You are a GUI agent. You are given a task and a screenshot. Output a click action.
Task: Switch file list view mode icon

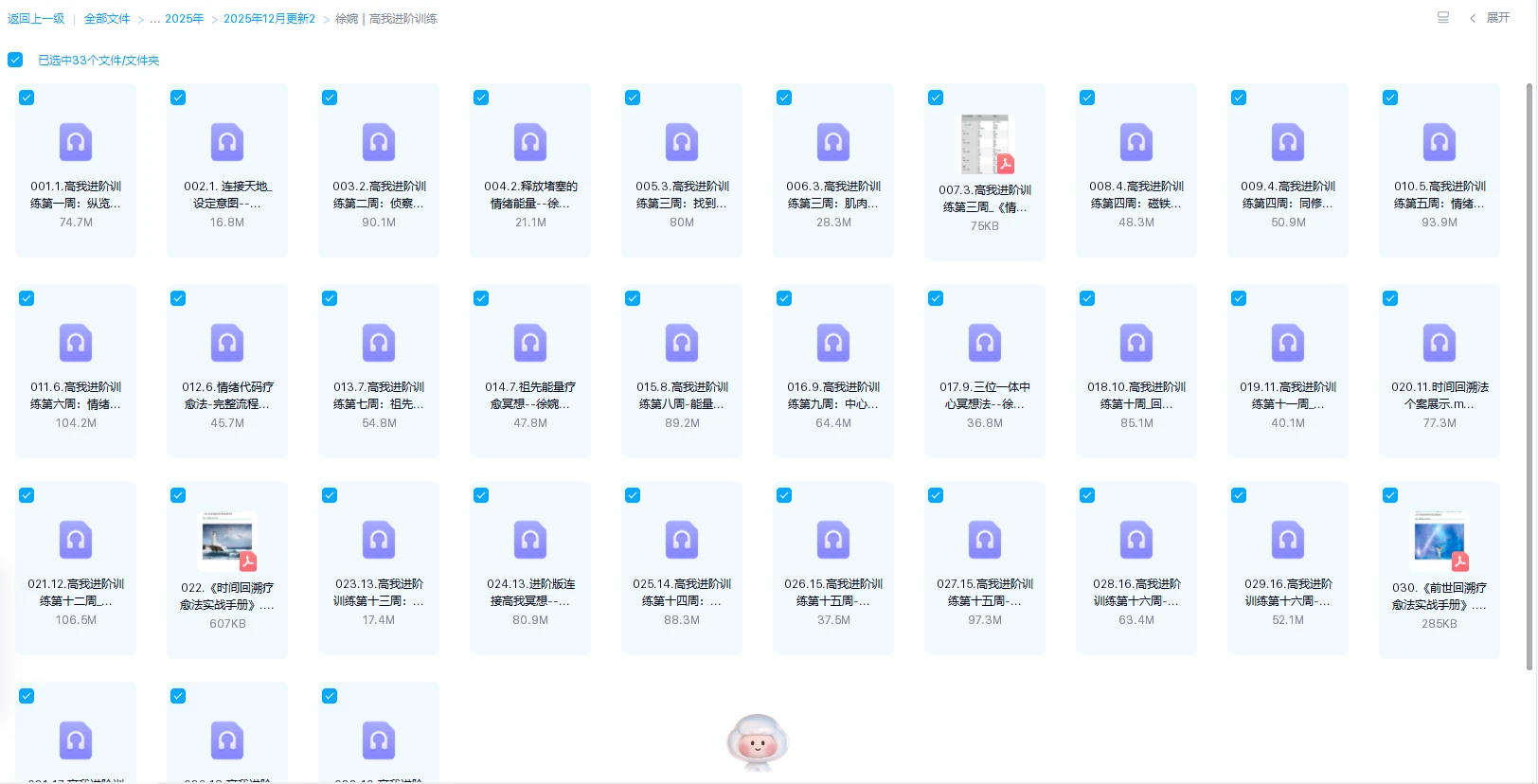click(x=1442, y=18)
